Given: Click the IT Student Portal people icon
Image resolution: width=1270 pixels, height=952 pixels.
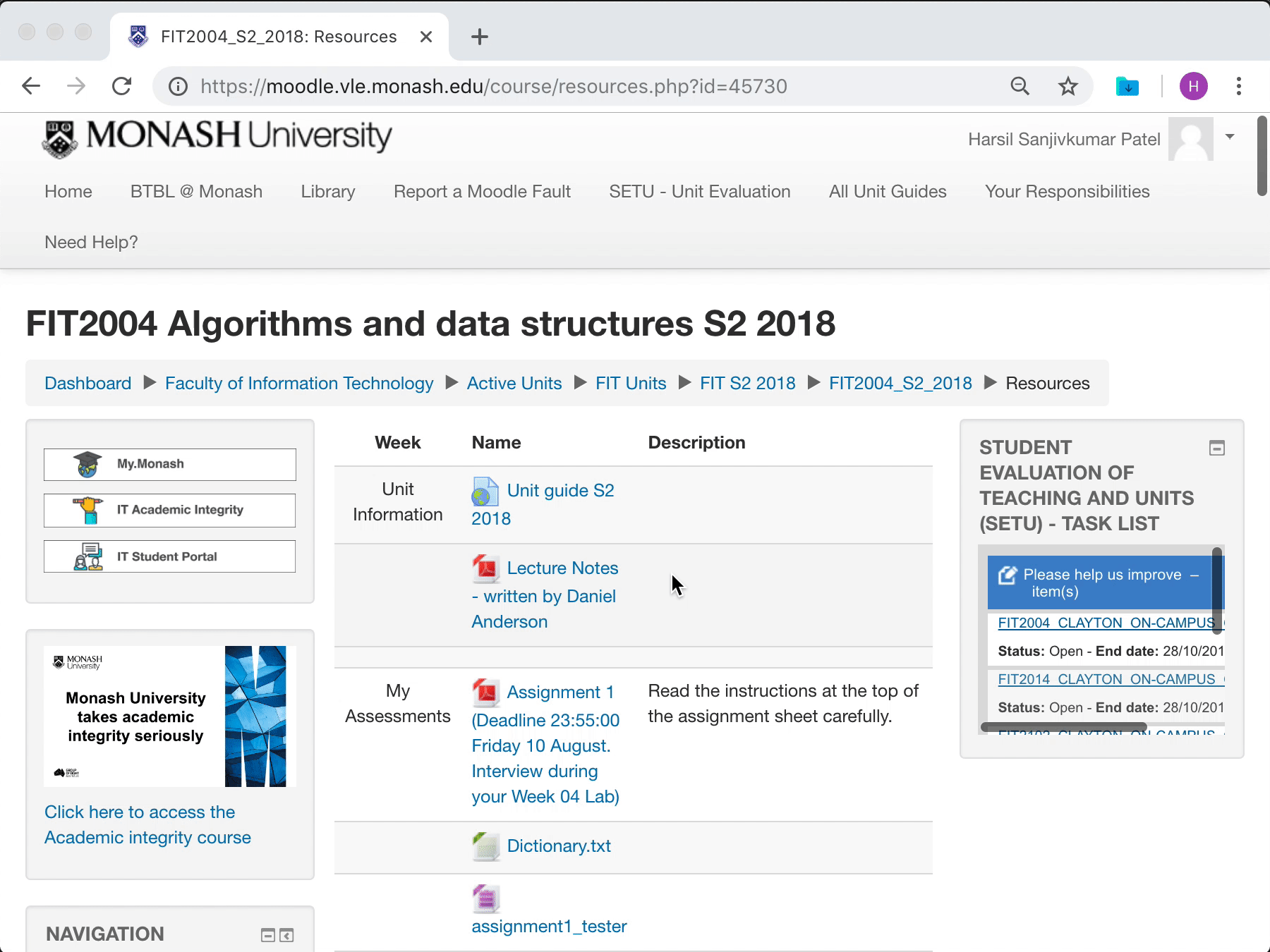Looking at the screenshot, I should 88,556.
